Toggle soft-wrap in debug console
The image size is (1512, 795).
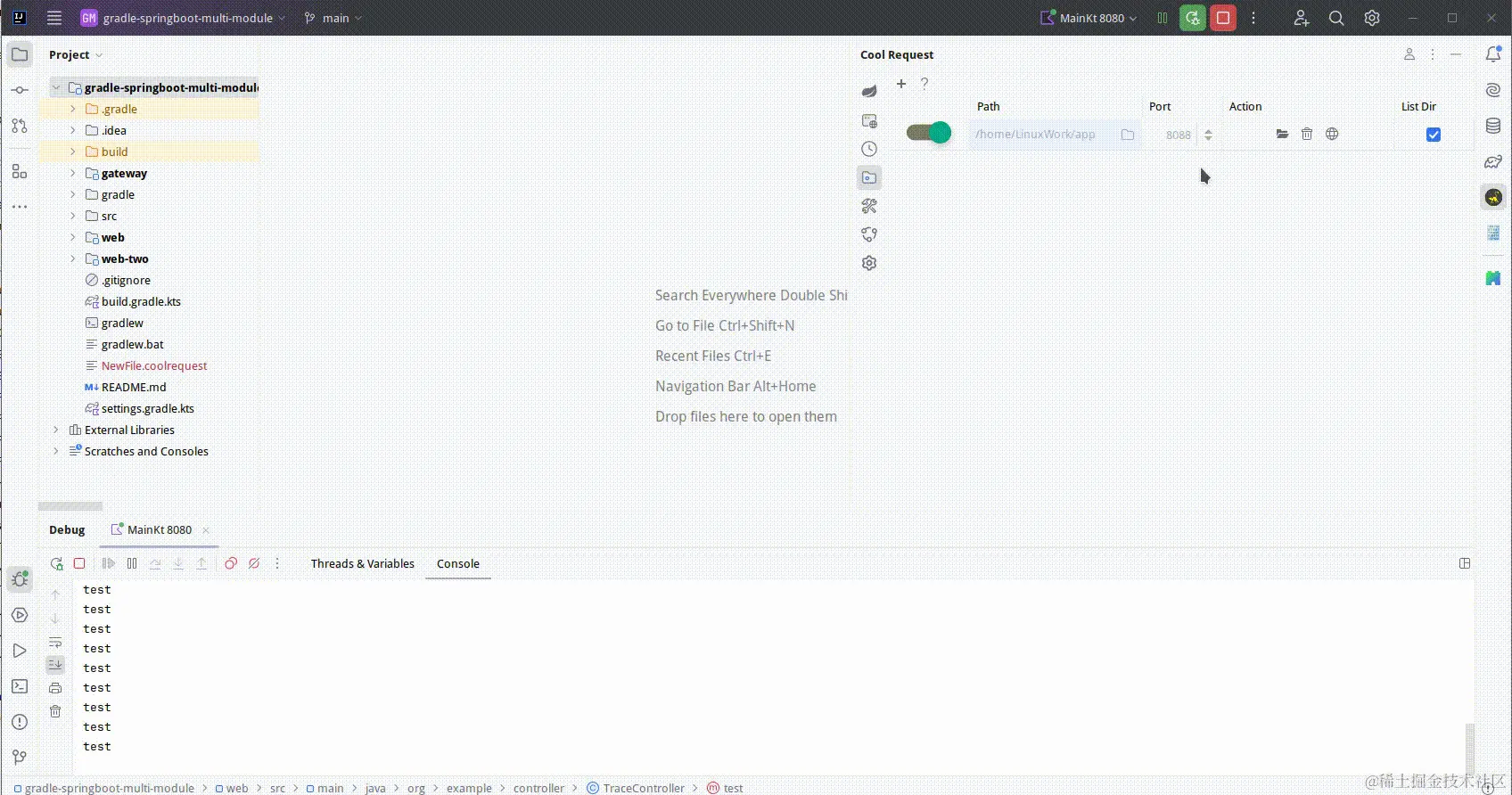pos(55,643)
